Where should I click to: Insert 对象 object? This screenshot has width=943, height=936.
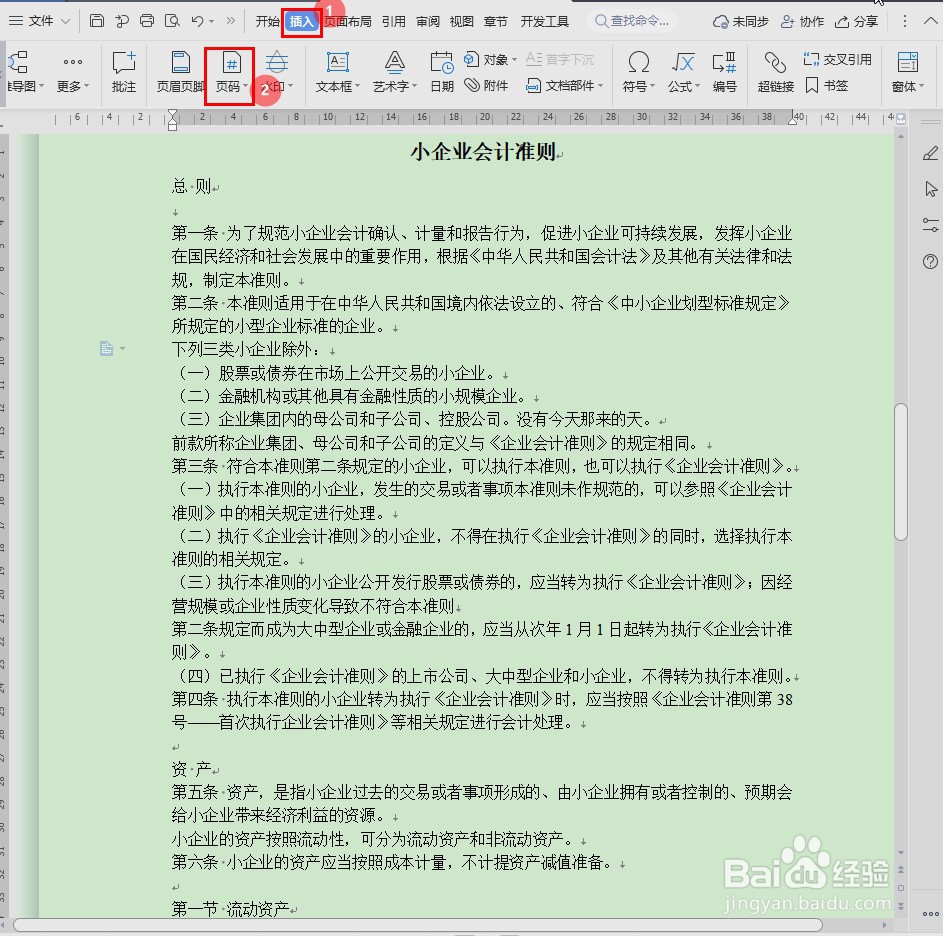coord(490,60)
